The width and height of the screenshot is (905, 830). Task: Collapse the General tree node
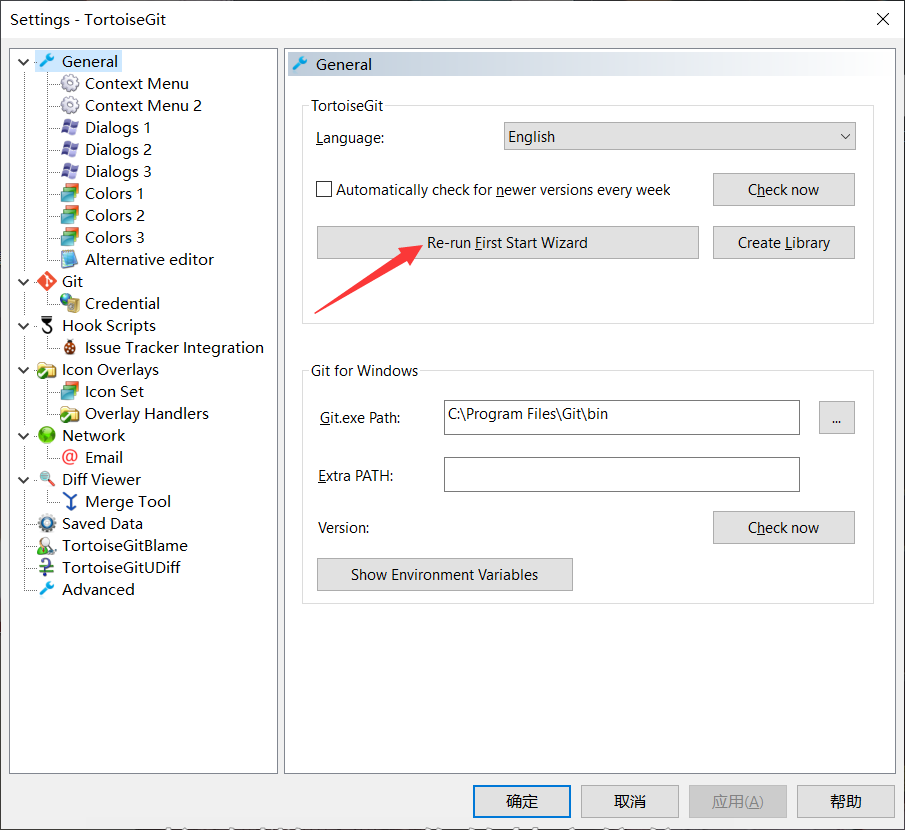(24, 62)
